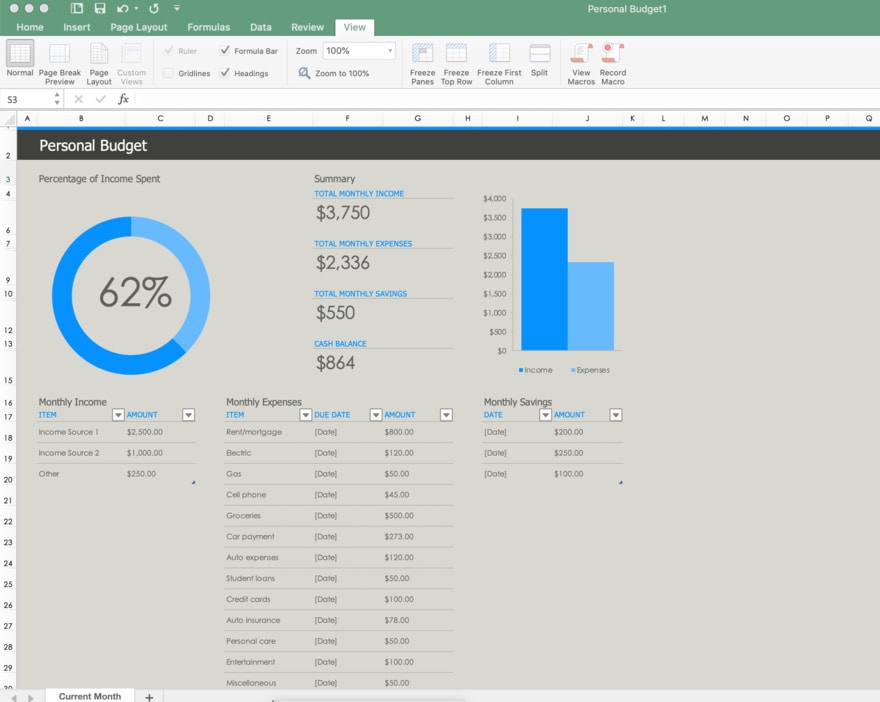
Task: Select all cells corner triangle
Action: 9,118
